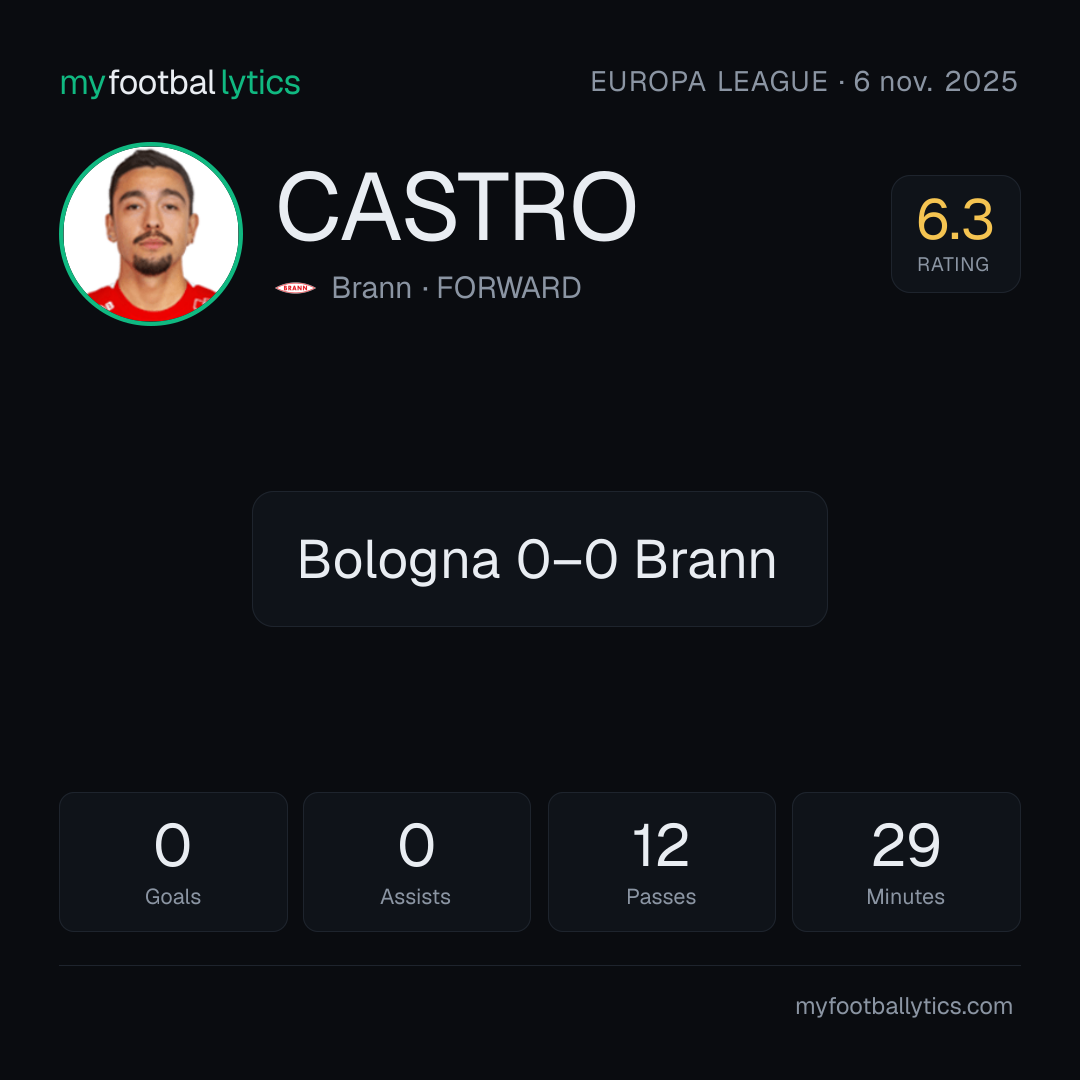Click 6 nov. 2025 date text

click(935, 82)
